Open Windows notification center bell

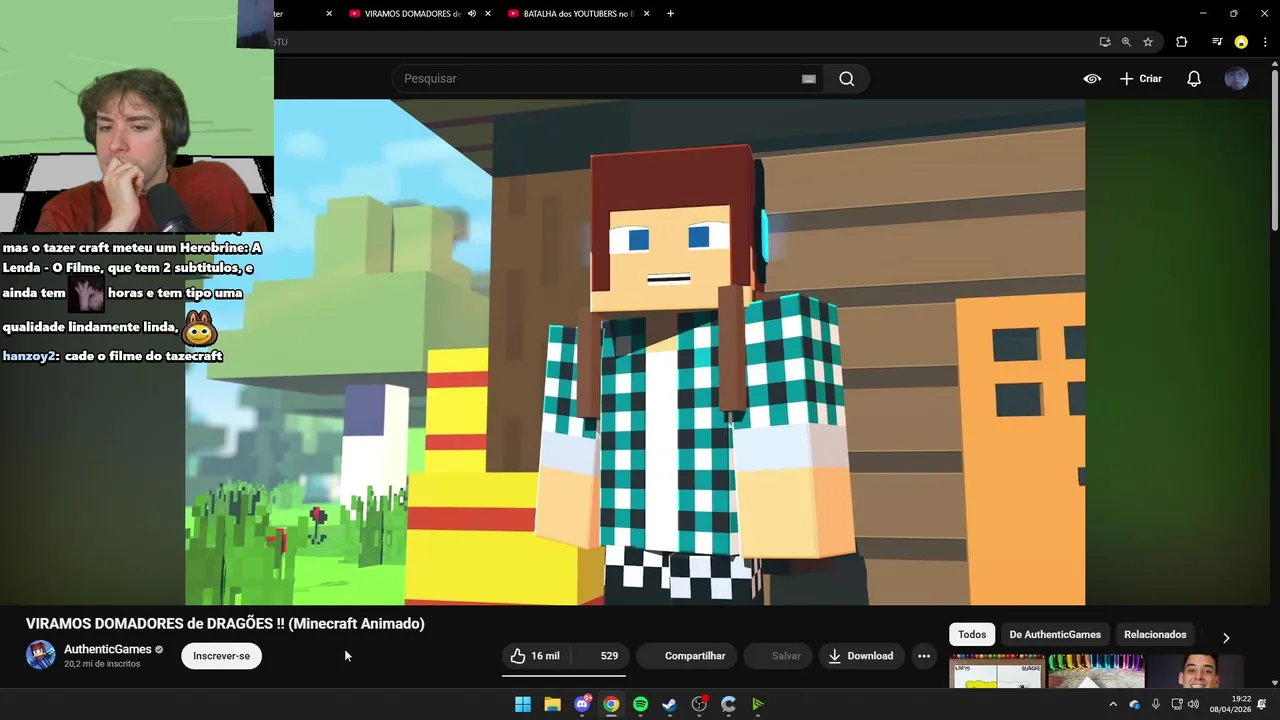click(x=1262, y=704)
